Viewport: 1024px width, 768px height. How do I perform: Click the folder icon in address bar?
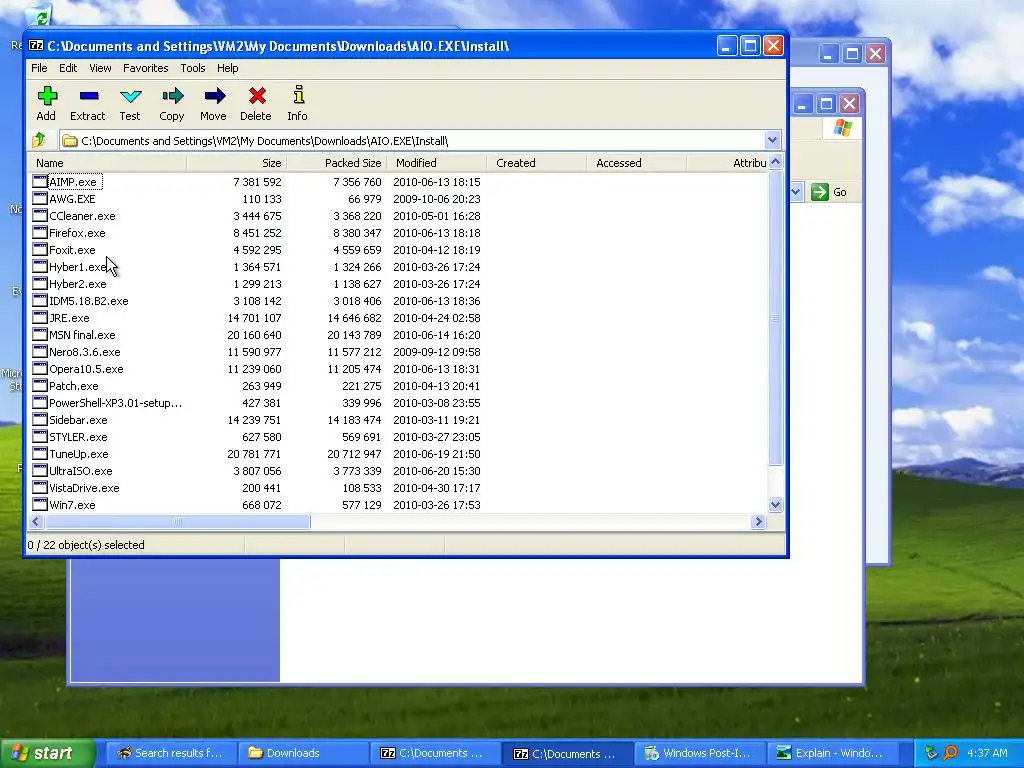click(71, 140)
